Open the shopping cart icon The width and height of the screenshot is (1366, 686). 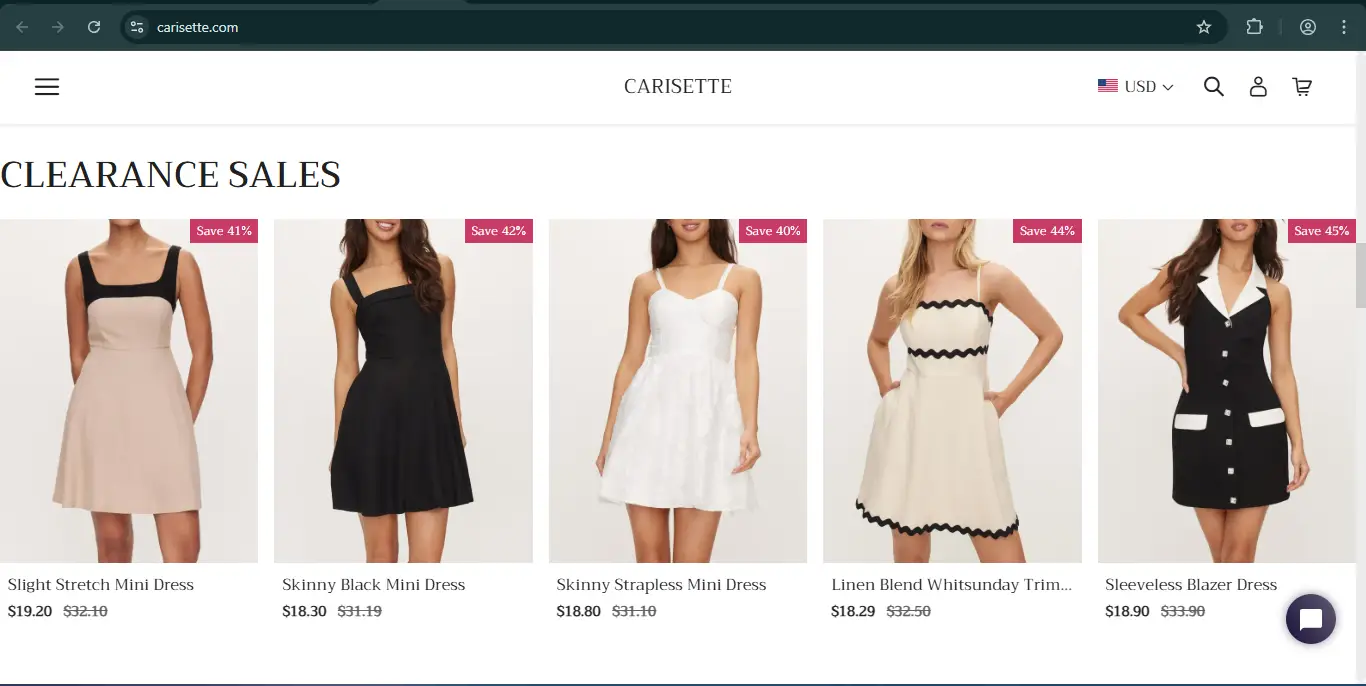point(1302,87)
